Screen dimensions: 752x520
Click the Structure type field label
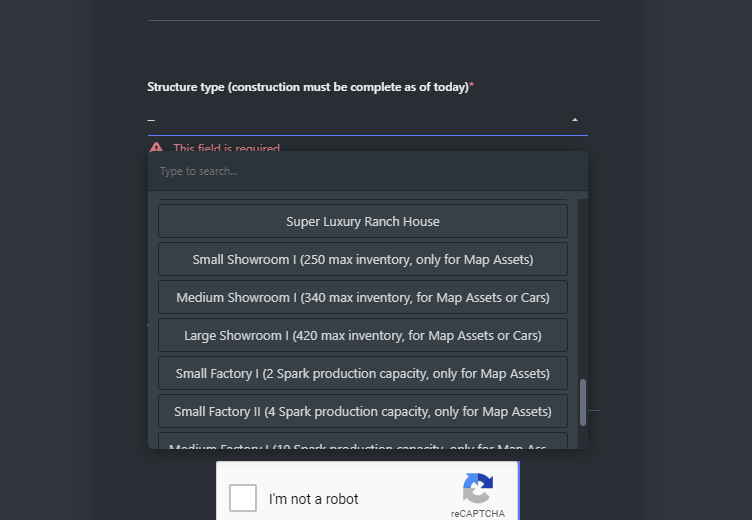(308, 87)
